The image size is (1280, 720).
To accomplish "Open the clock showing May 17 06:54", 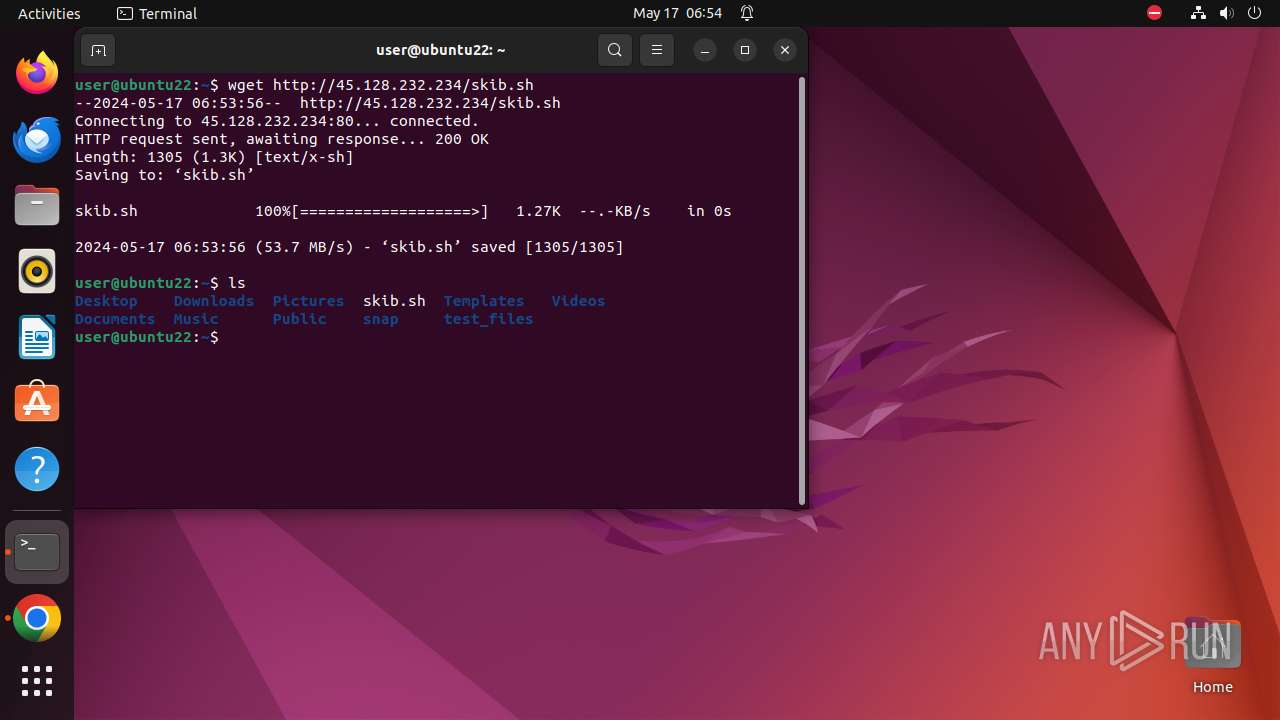I will point(677,13).
